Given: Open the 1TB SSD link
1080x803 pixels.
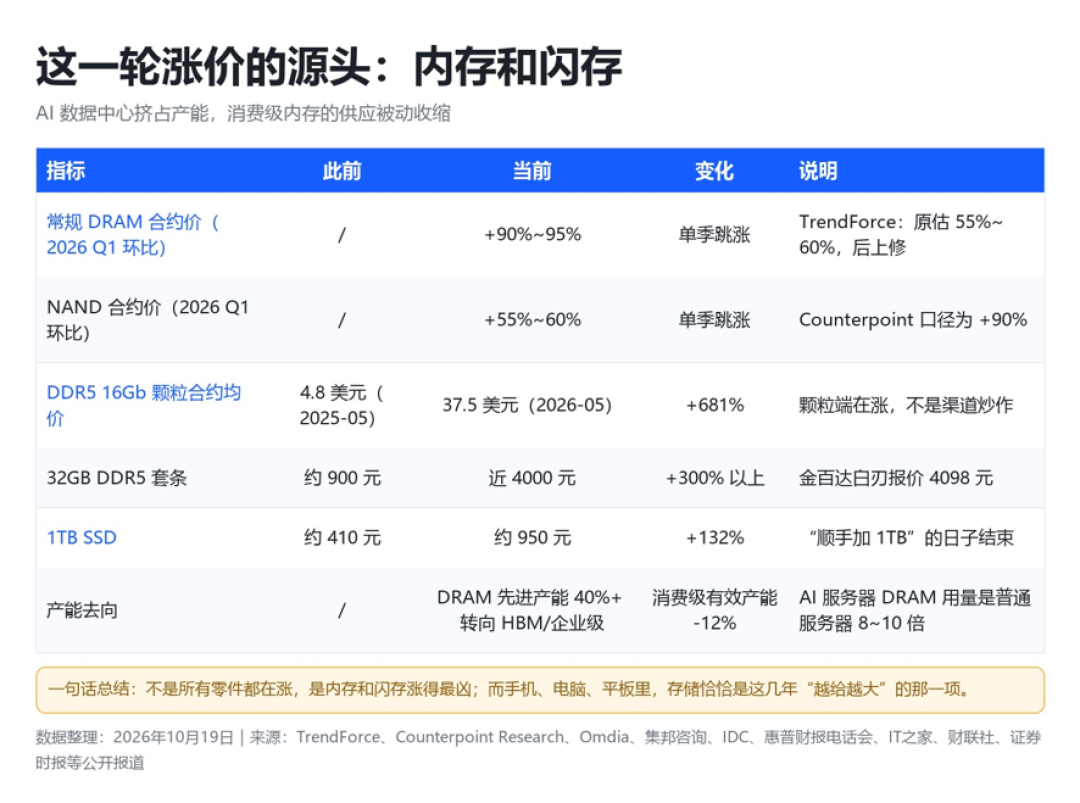Looking at the screenshot, I should pyautogui.click(x=81, y=538).
